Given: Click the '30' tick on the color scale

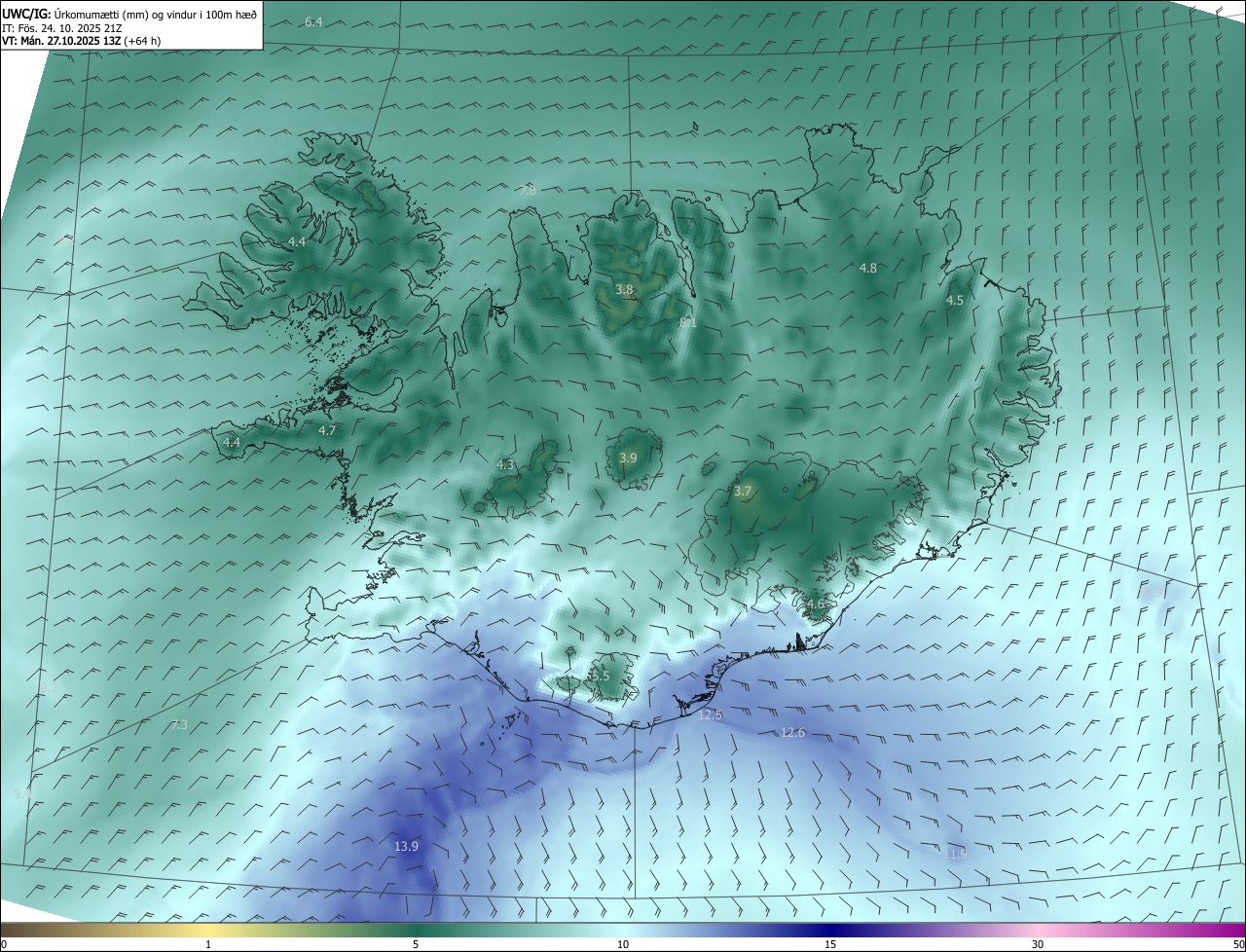Looking at the screenshot, I should 1038,944.
